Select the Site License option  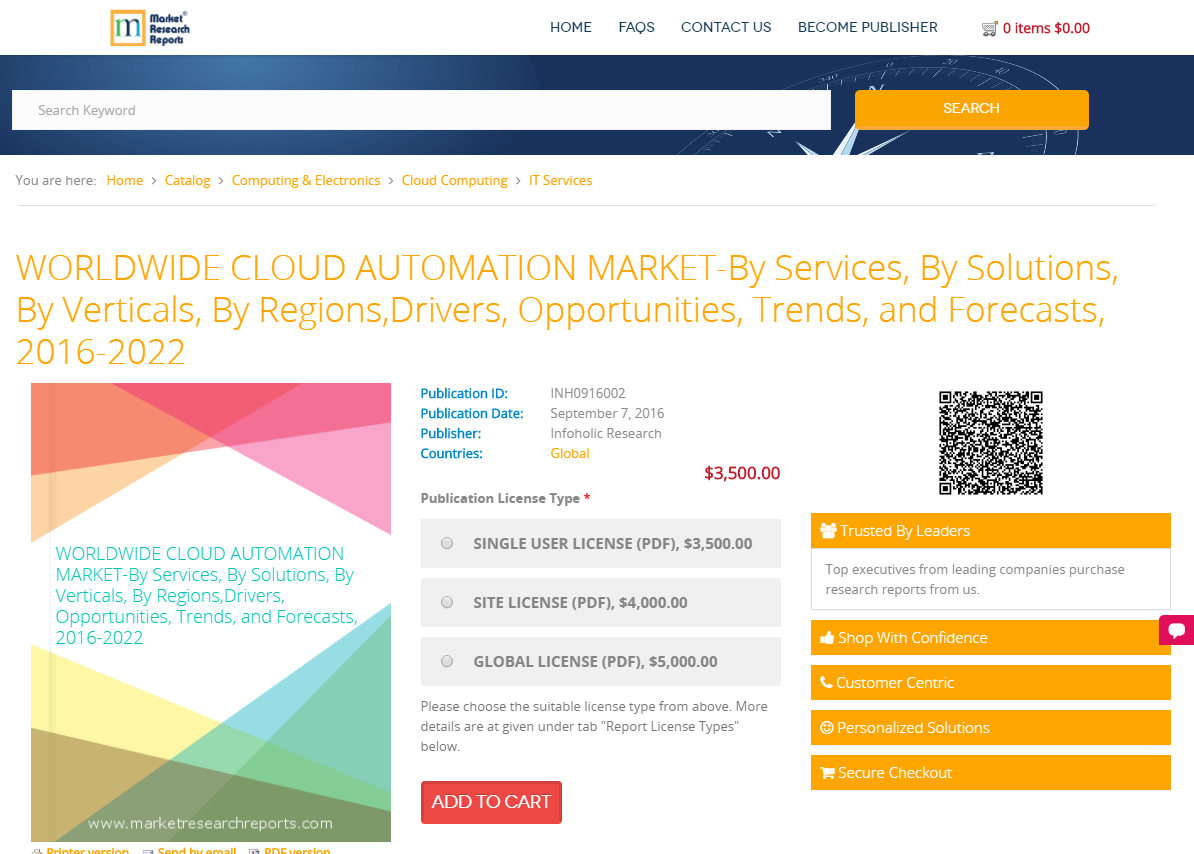click(x=447, y=601)
